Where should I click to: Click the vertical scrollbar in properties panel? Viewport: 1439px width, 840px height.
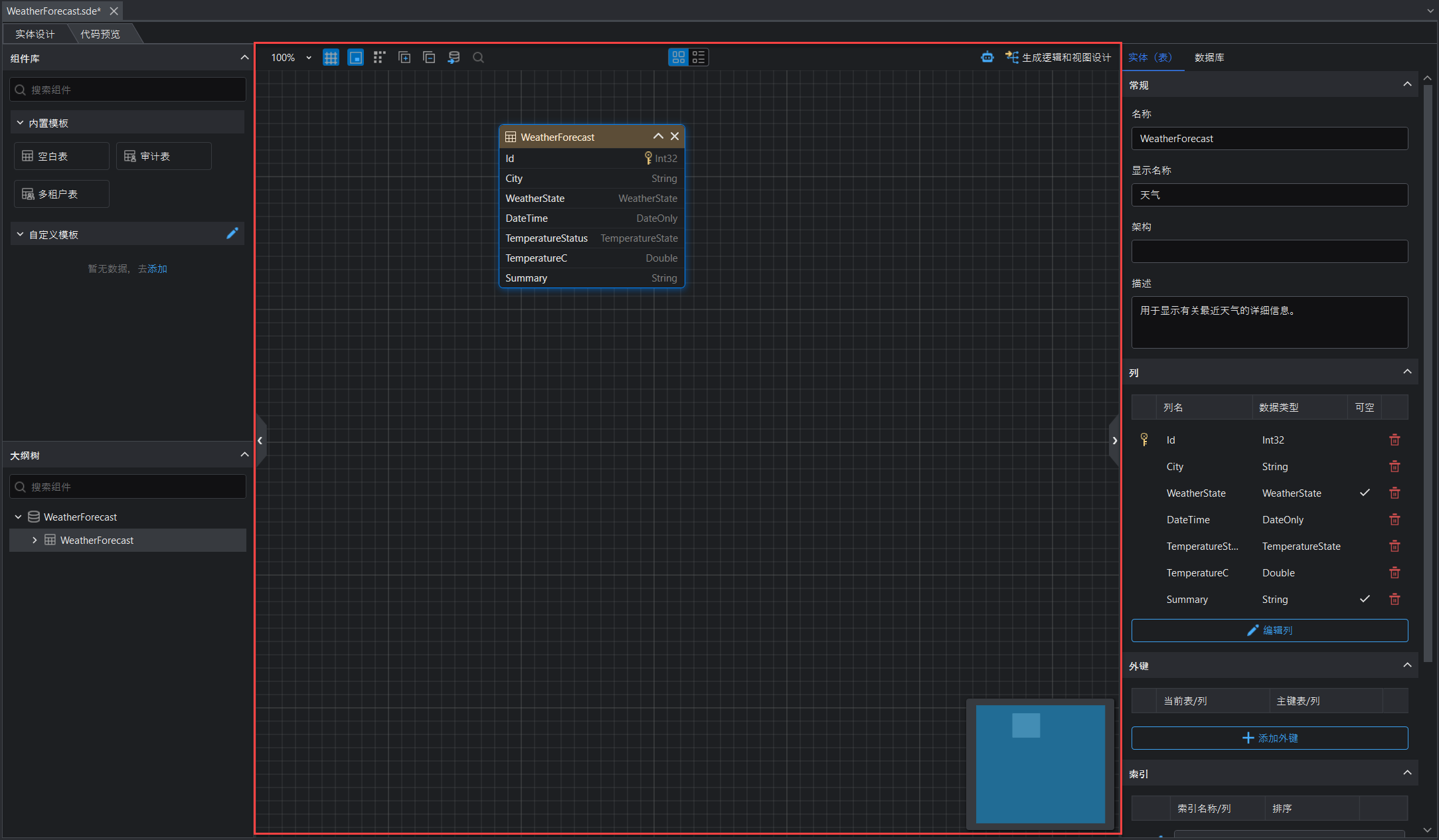pos(1428,372)
